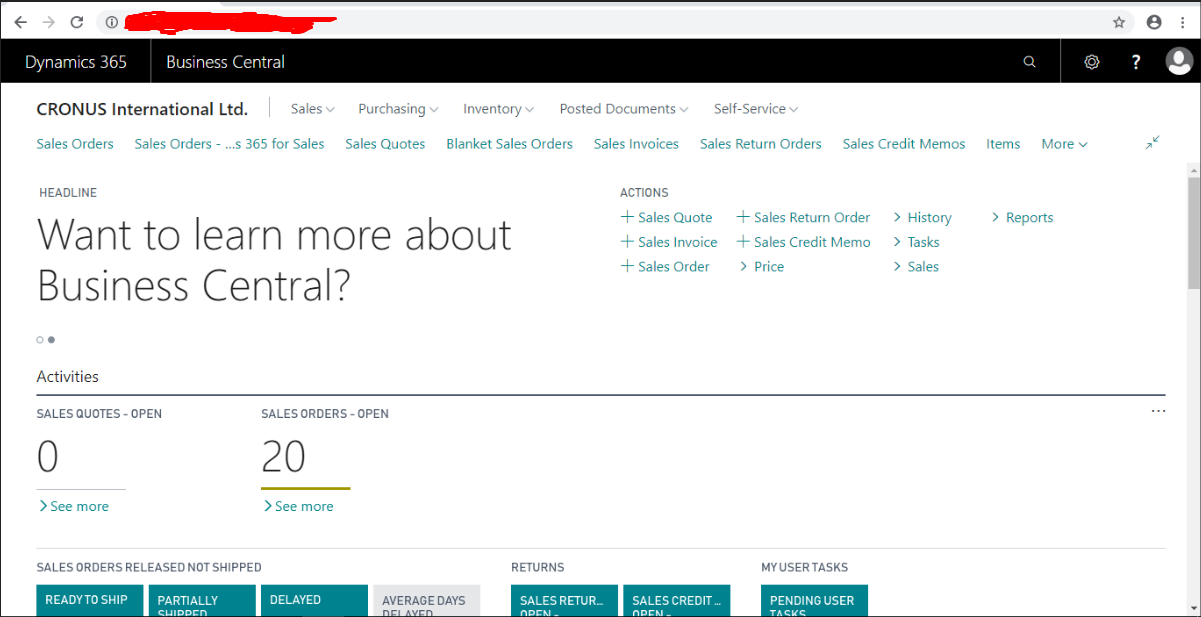Open the Sales Invoices list
The width and height of the screenshot is (1201, 617).
pyautogui.click(x=636, y=144)
